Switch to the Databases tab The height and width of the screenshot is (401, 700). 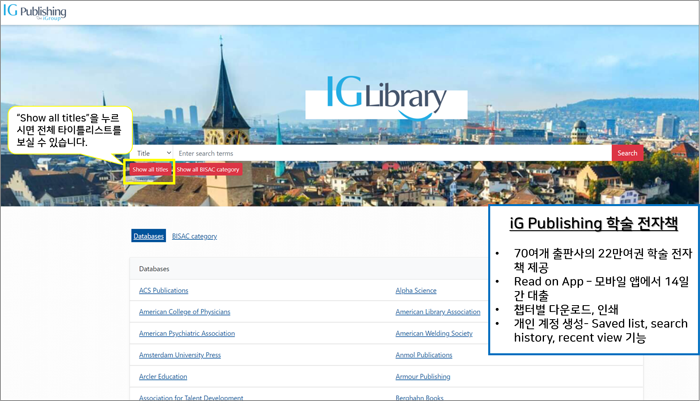click(149, 236)
